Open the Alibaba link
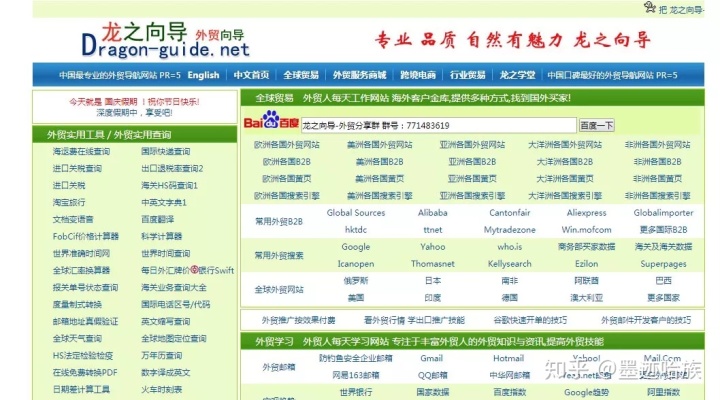 pos(432,213)
